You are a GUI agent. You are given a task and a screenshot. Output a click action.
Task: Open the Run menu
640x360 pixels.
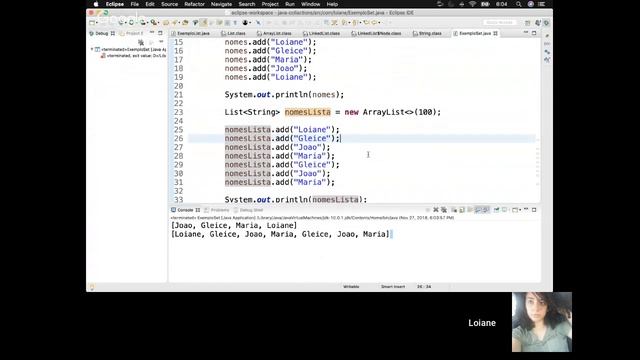pyautogui.click(x=290, y=4)
